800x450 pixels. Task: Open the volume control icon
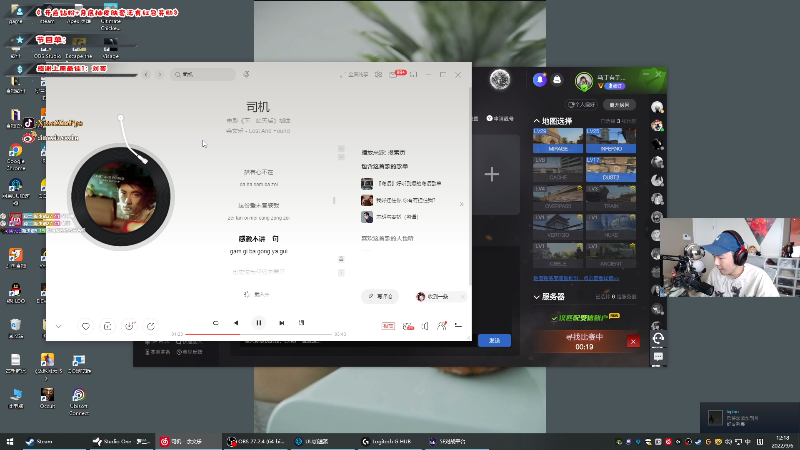(425, 326)
